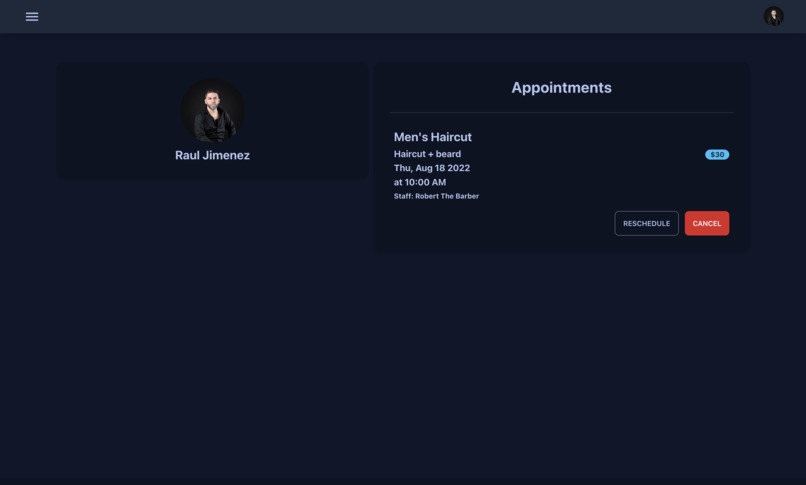Image resolution: width=806 pixels, height=485 pixels.
Task: Click the Men's Haircut title
Action: [432, 137]
